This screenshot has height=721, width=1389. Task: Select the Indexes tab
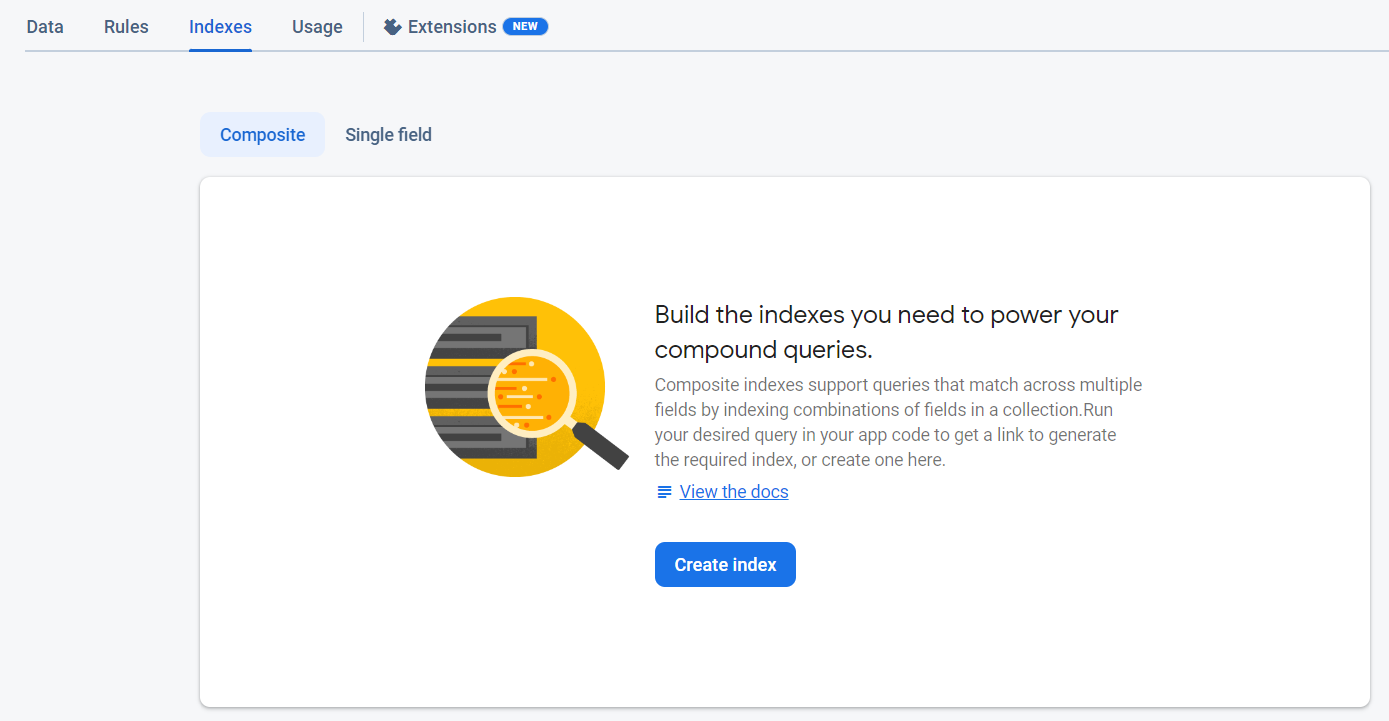[220, 27]
